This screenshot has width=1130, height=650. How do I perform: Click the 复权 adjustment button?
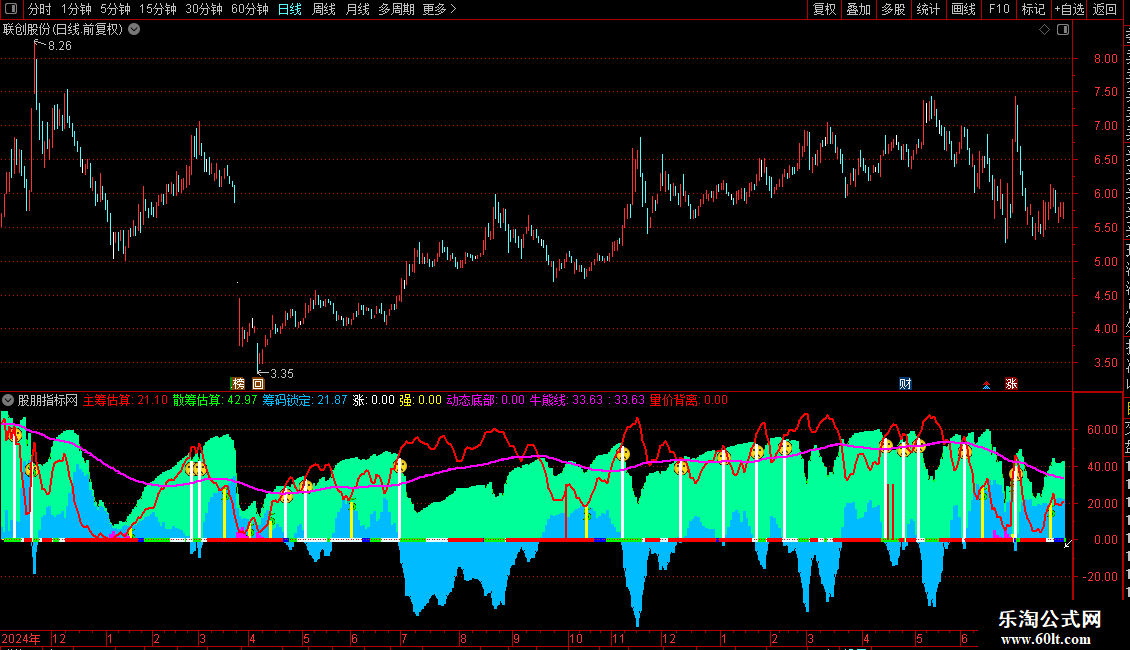pos(824,9)
